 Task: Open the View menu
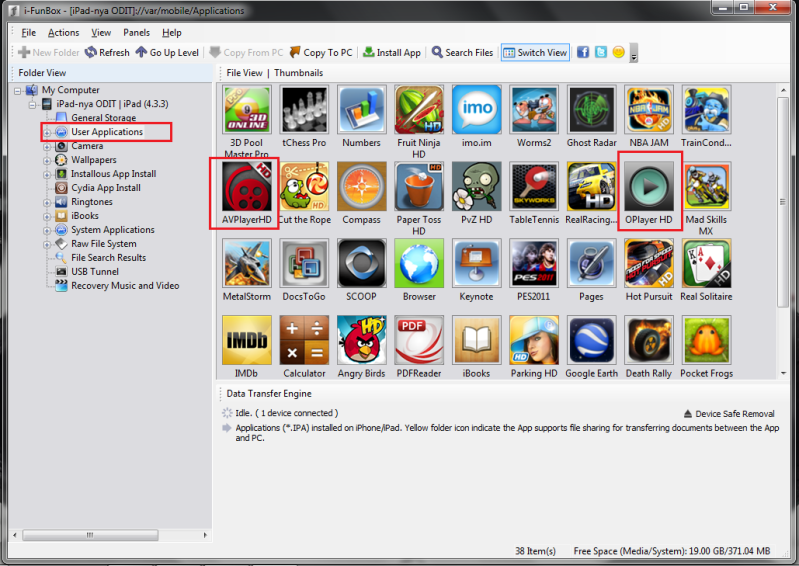tap(101, 33)
